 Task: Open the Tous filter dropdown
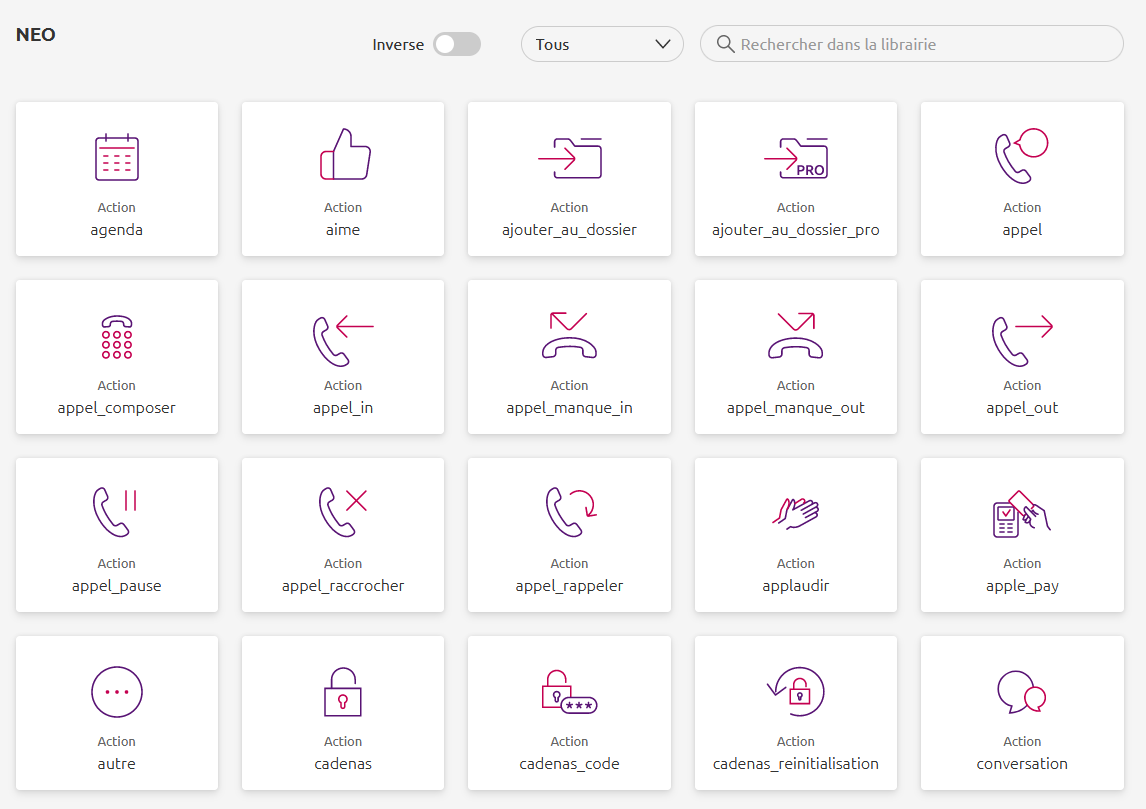[x=602, y=44]
